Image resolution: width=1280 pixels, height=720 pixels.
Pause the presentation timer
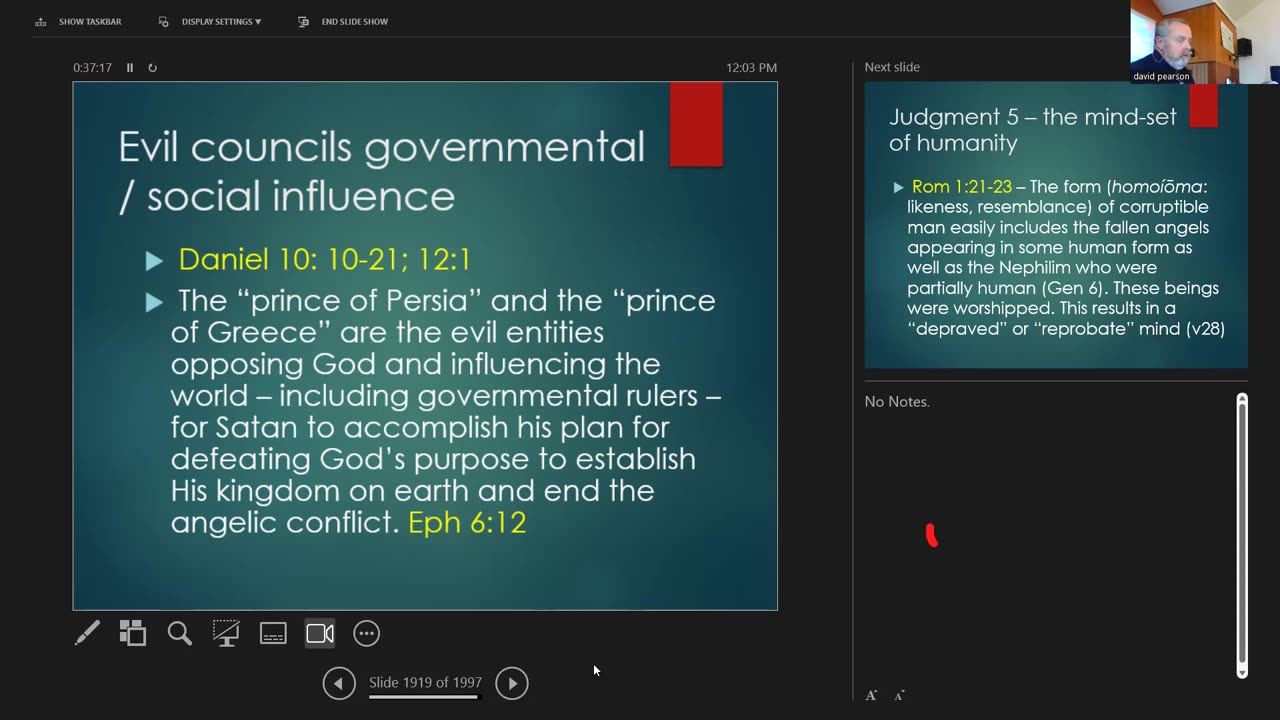pos(130,68)
